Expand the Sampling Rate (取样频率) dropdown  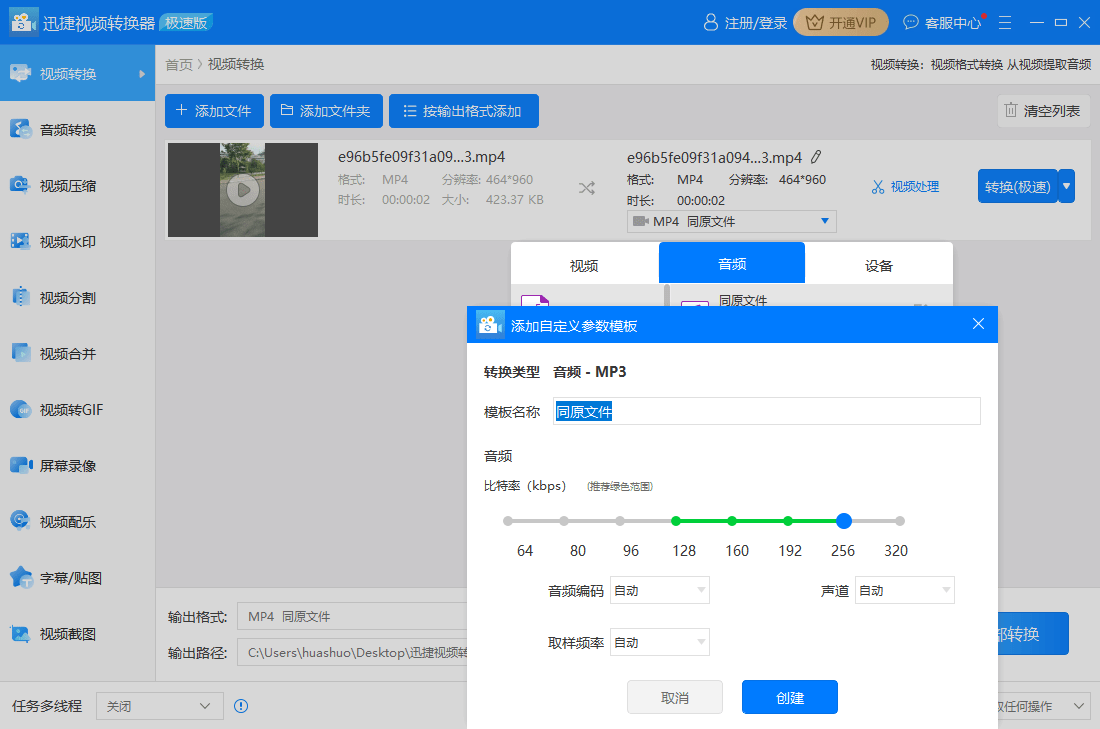pos(660,643)
